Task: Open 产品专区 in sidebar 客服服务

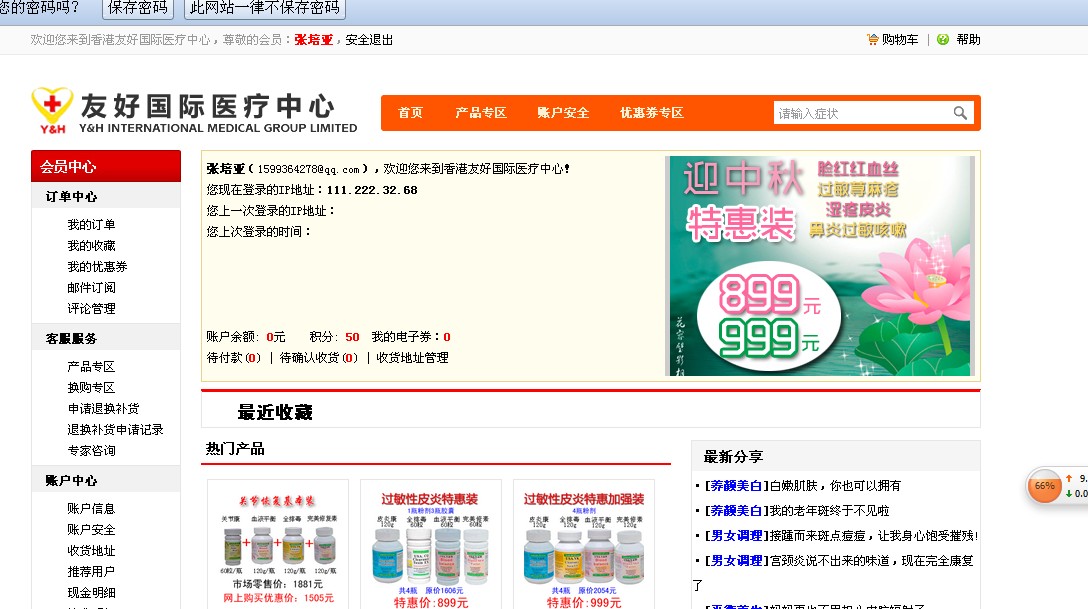Action: pos(91,366)
